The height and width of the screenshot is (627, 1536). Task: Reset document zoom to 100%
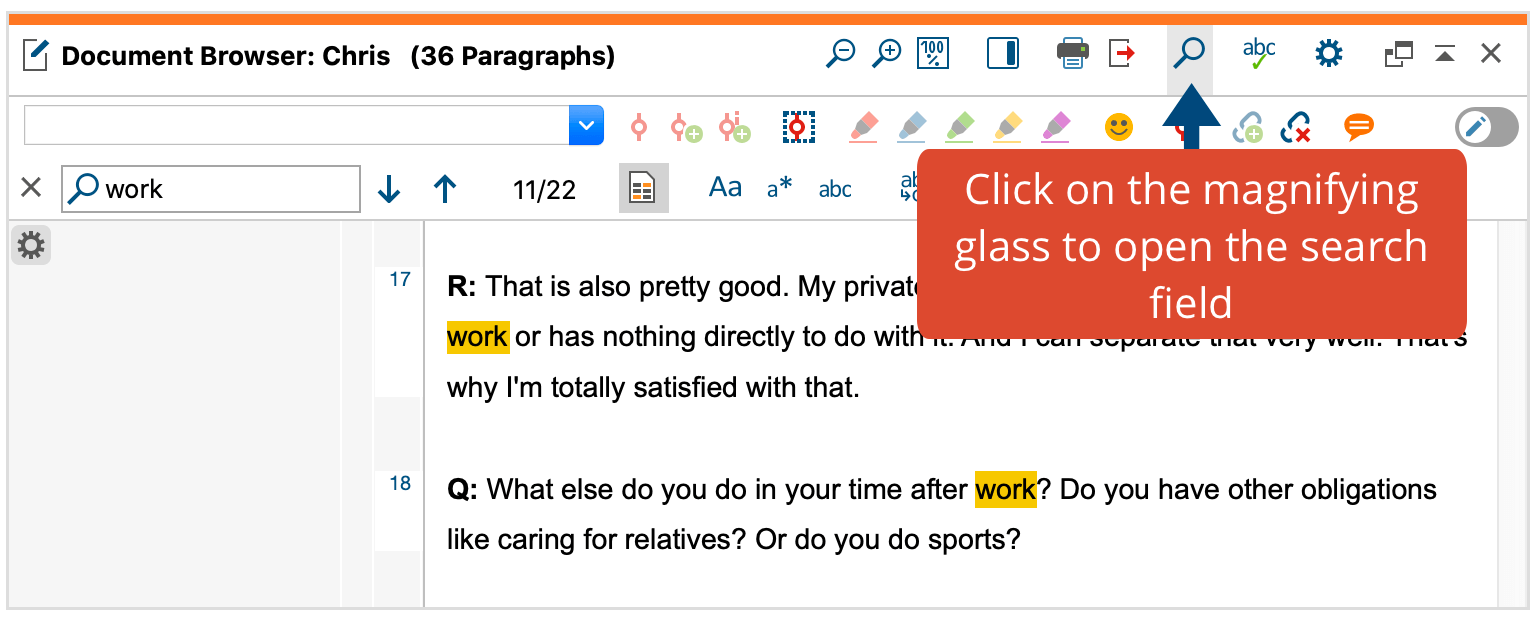click(934, 53)
